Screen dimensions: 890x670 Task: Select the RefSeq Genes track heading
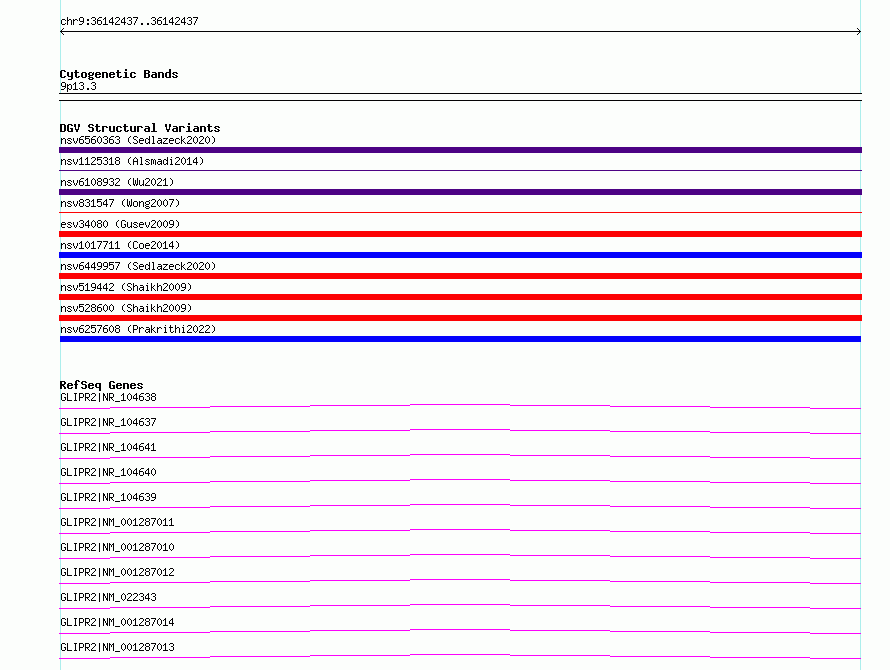click(x=101, y=385)
